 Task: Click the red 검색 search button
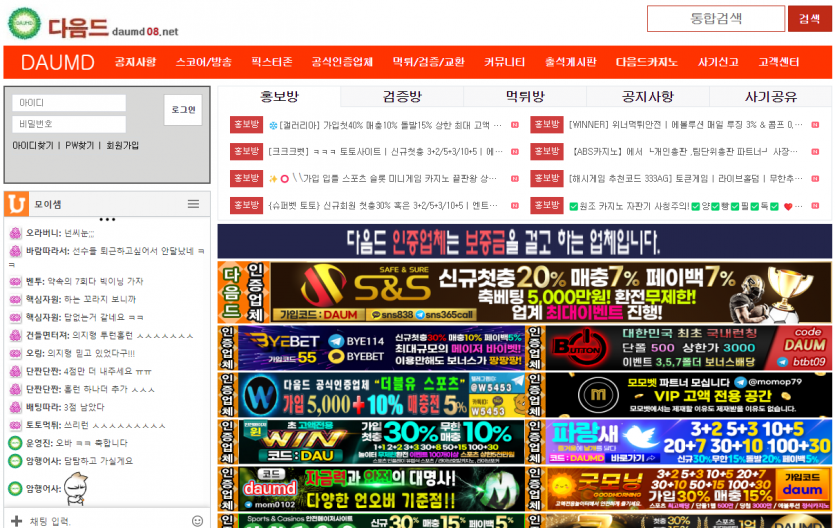(x=809, y=19)
